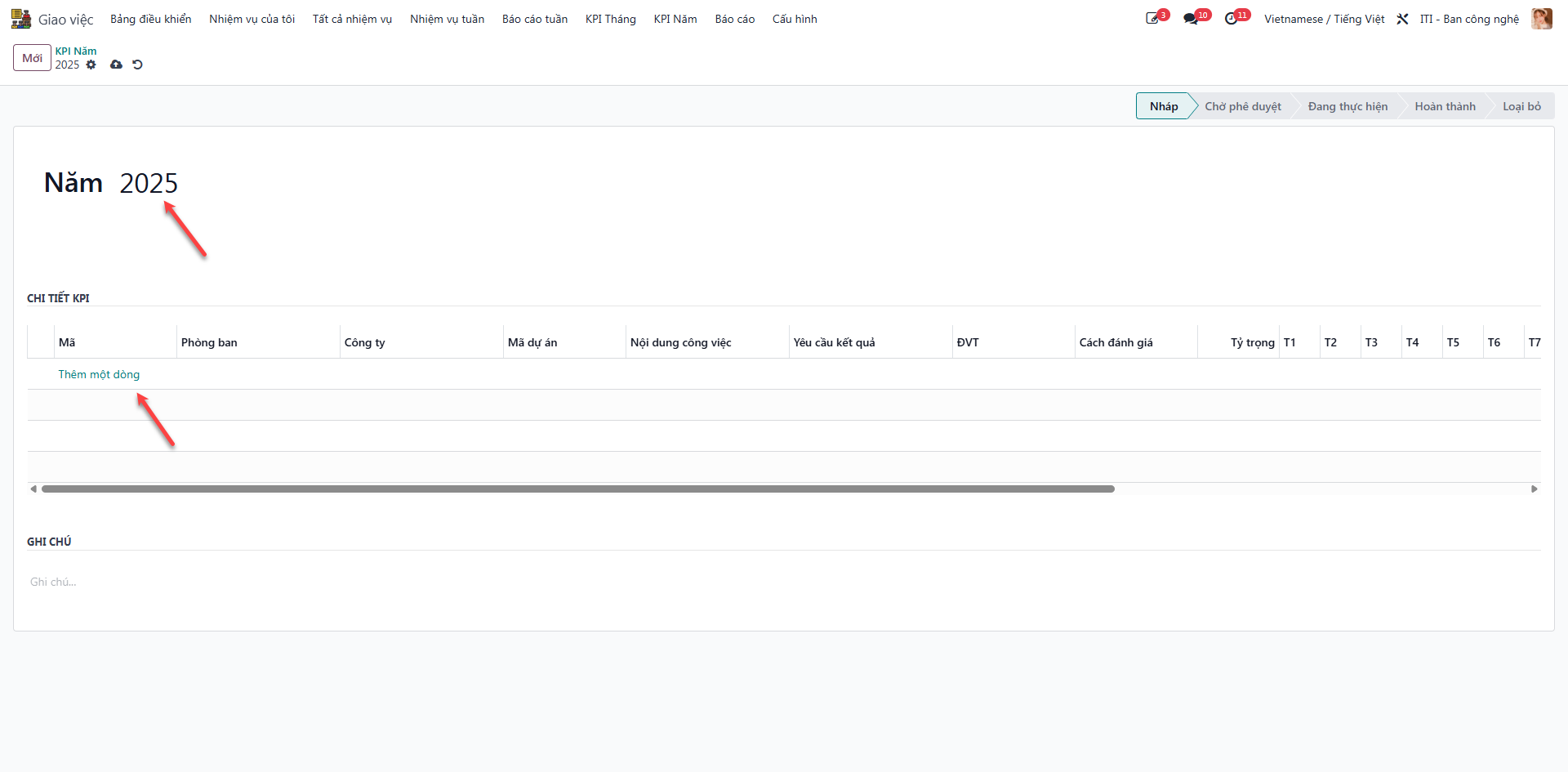Open conversations icon with badge 10

pos(1192,18)
